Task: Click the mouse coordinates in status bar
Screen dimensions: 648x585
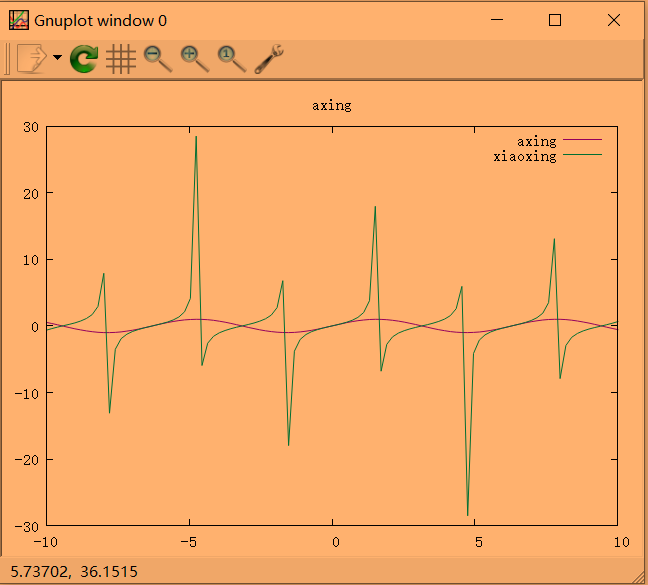Action: pos(74,572)
